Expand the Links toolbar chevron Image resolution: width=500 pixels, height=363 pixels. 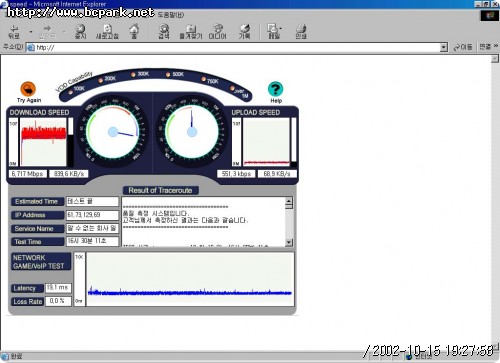[496, 46]
